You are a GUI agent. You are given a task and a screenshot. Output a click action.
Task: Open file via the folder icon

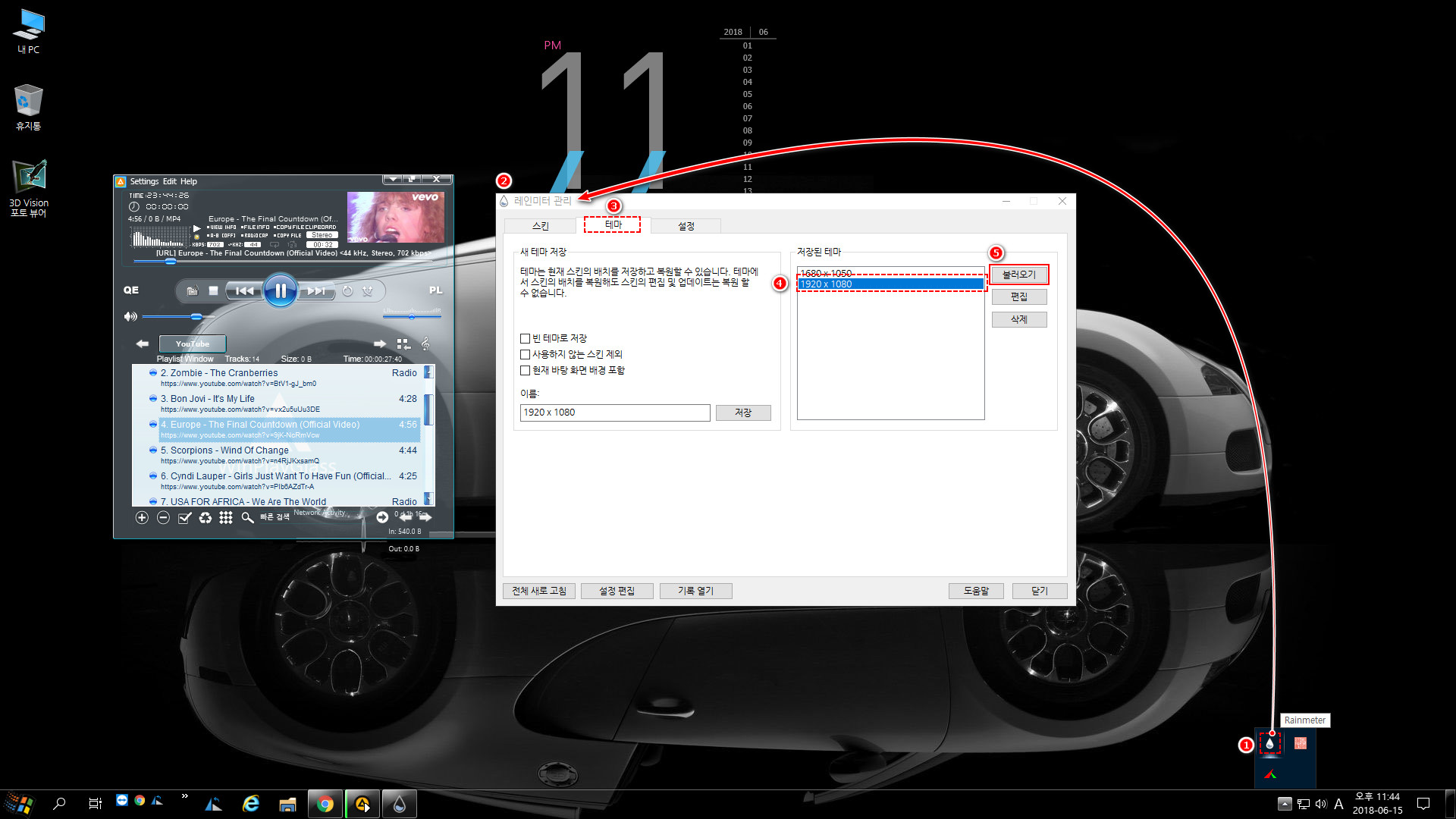pos(193,290)
